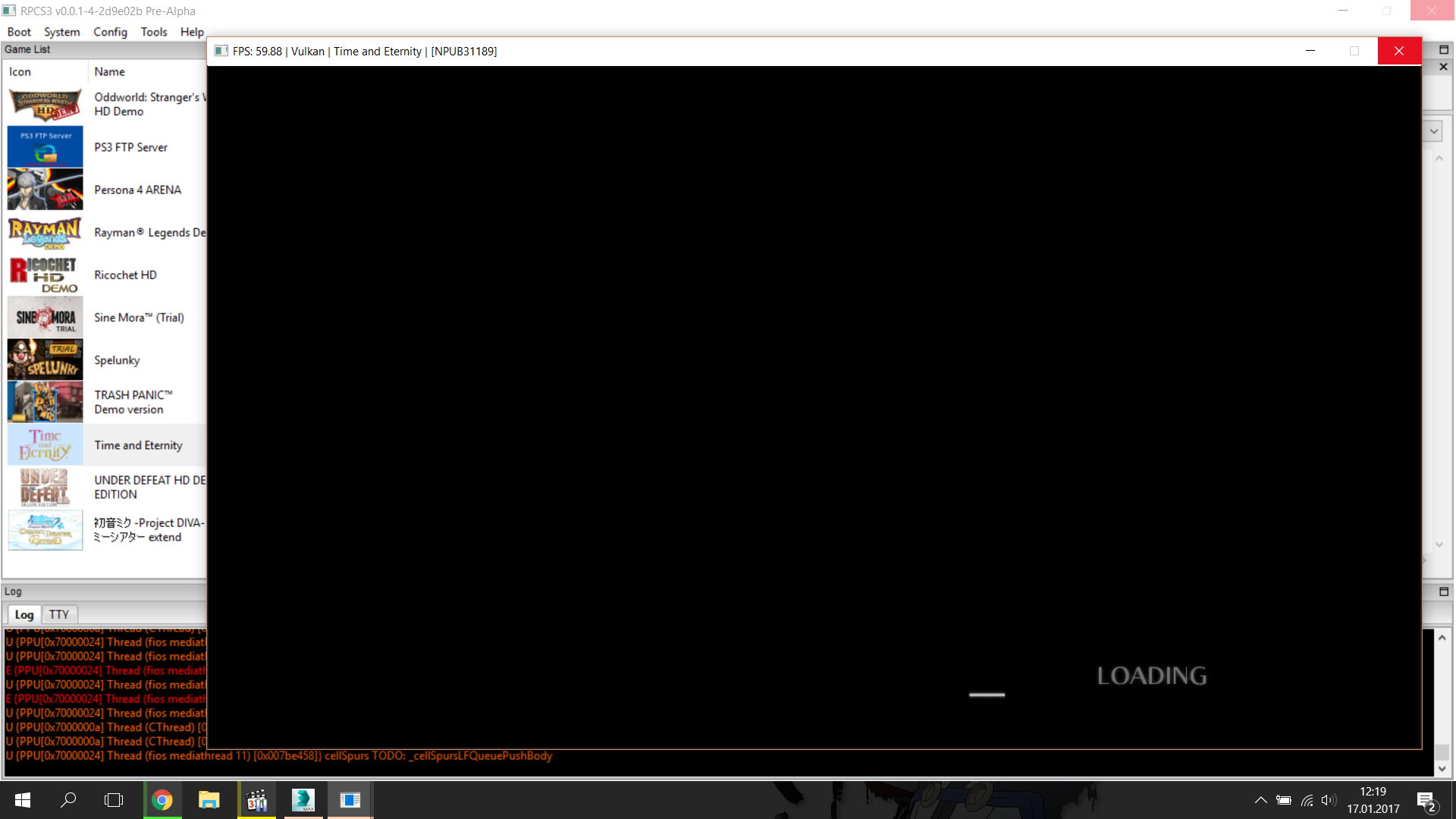Image resolution: width=1456 pixels, height=819 pixels.
Task: Click the Under Defeat HD icon
Action: point(45,487)
